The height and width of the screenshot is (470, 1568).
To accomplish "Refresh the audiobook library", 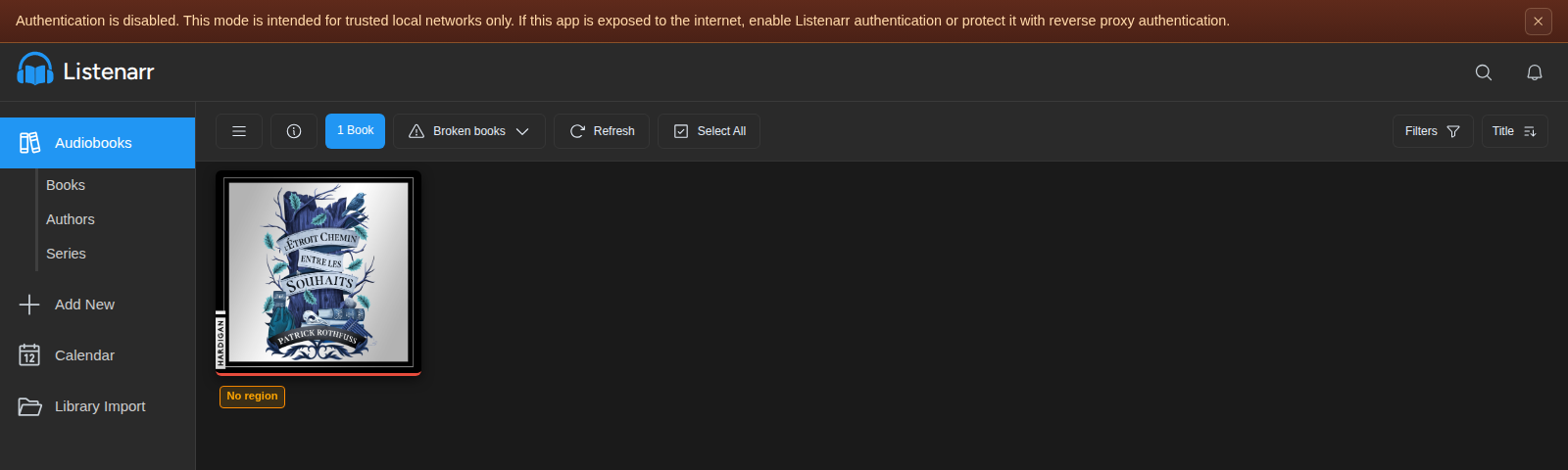I will [x=602, y=131].
